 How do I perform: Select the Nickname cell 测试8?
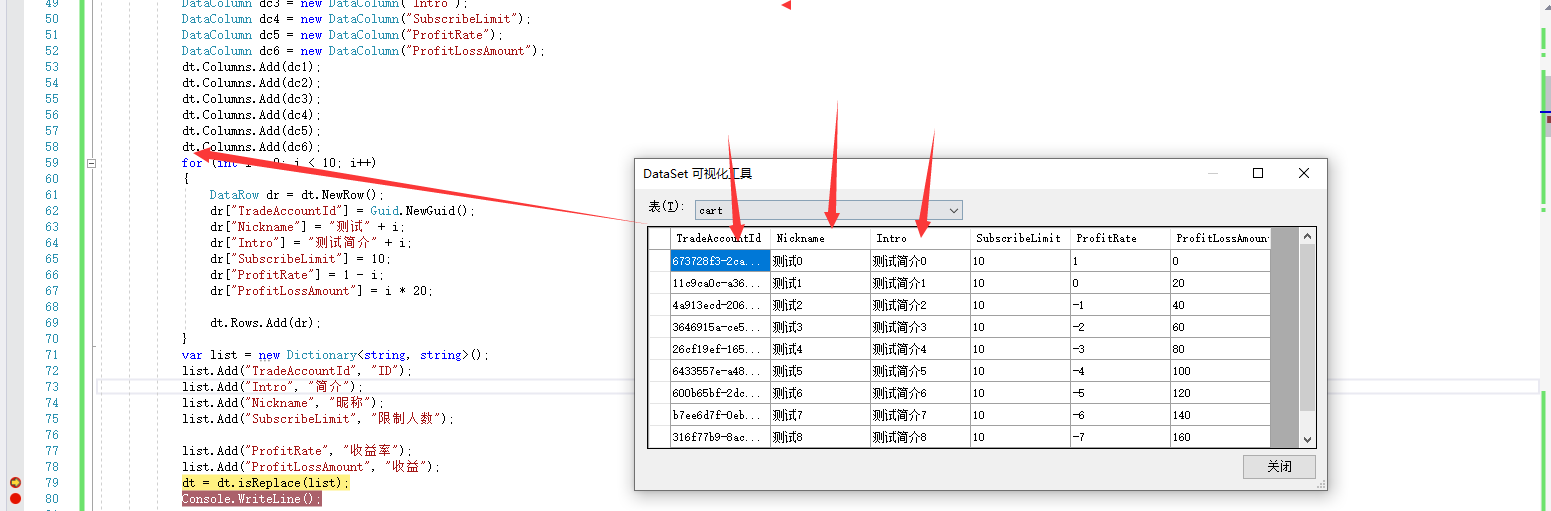tap(820, 437)
